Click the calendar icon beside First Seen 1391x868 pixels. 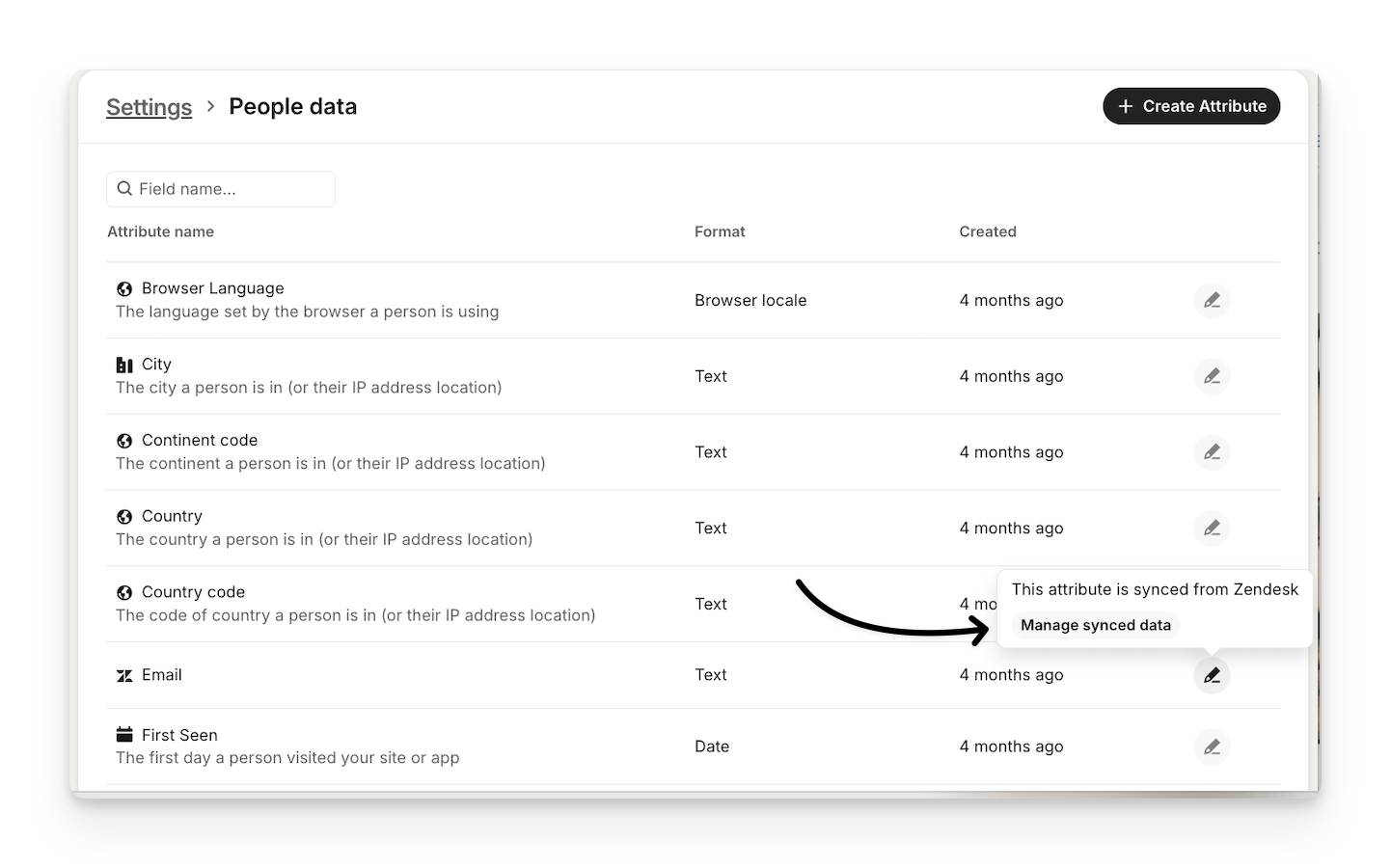coord(124,735)
